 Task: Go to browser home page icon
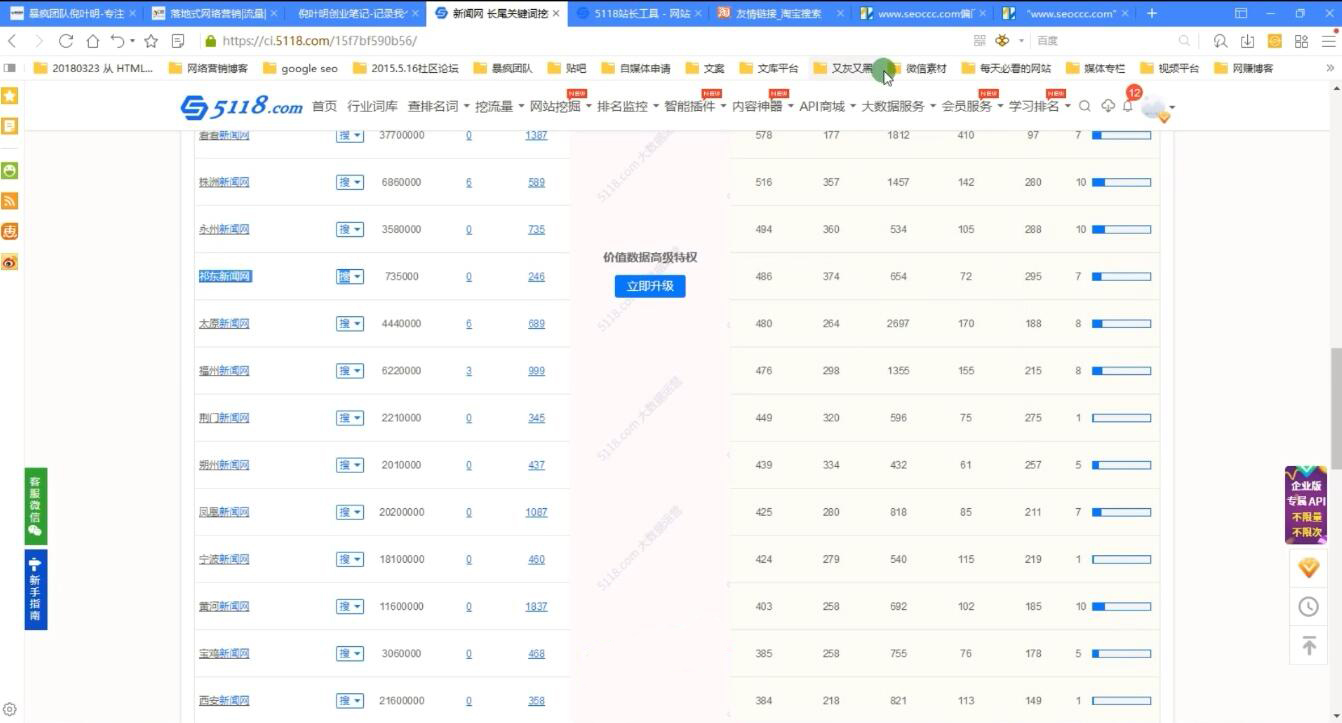click(92, 41)
